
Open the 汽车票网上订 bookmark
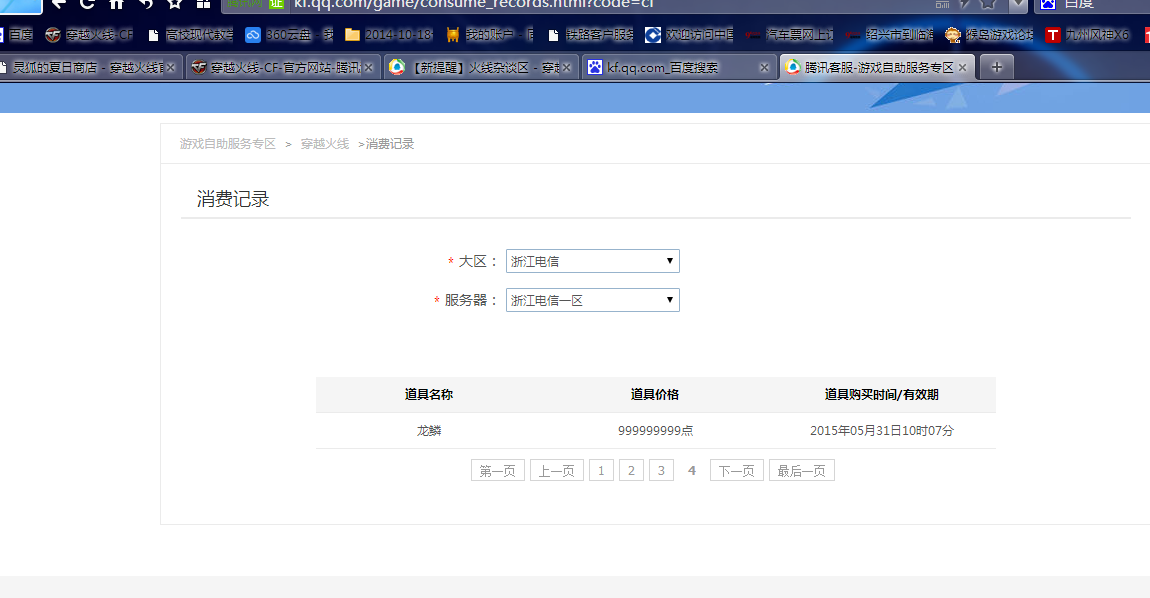click(789, 34)
